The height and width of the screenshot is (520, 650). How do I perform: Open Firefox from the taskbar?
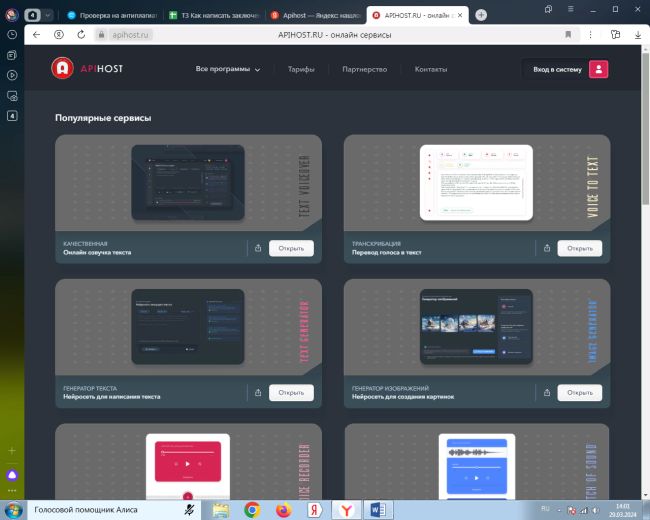284,510
